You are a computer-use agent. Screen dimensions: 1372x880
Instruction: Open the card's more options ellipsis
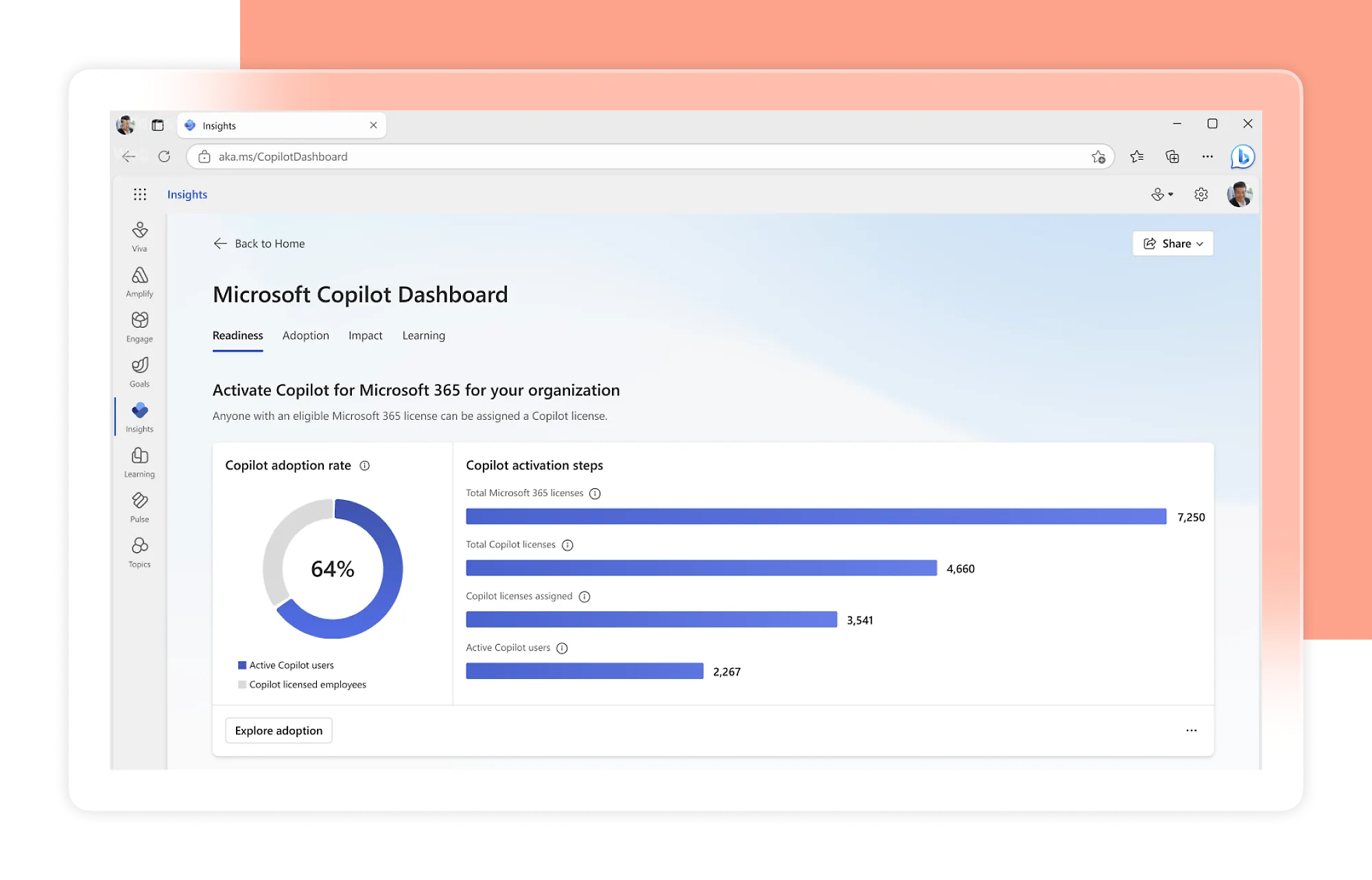coord(1191,730)
